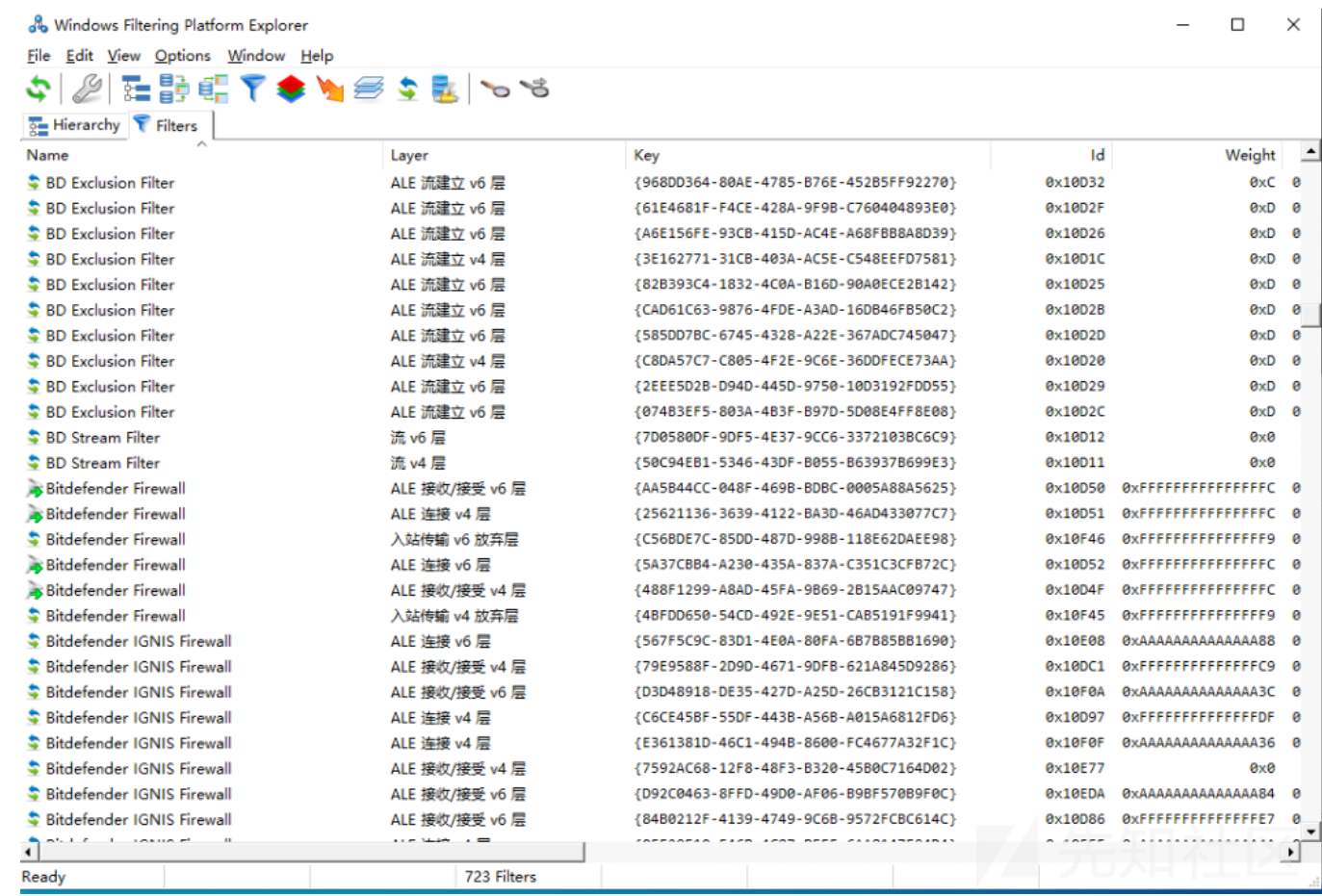
Task: Click the database with yellow device icon
Action: point(445,90)
